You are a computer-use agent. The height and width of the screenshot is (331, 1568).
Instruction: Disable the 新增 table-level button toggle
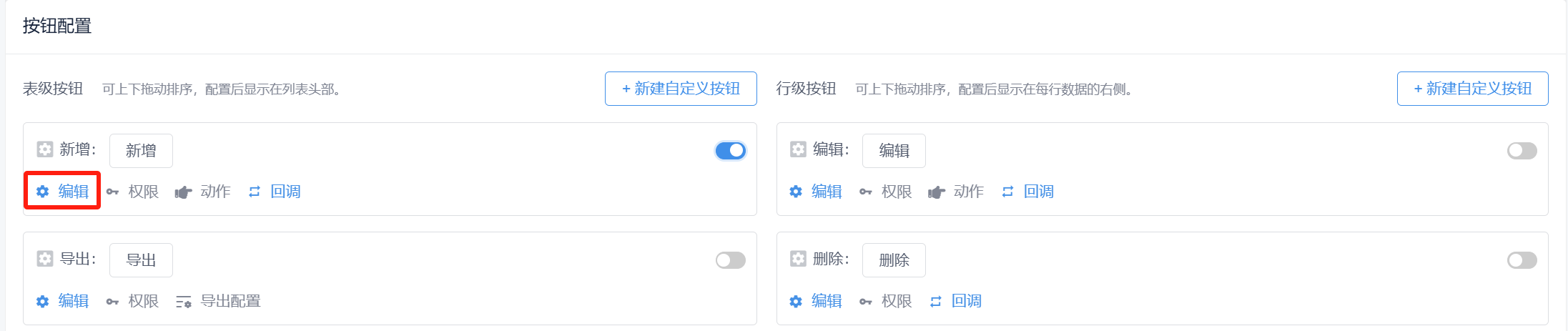click(731, 151)
